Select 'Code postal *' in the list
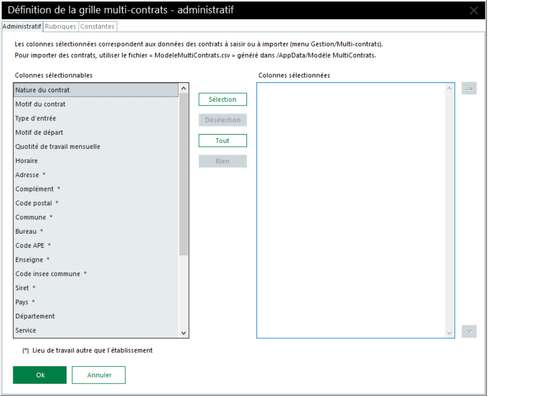Screen dimensions: 543x396 [96, 203]
